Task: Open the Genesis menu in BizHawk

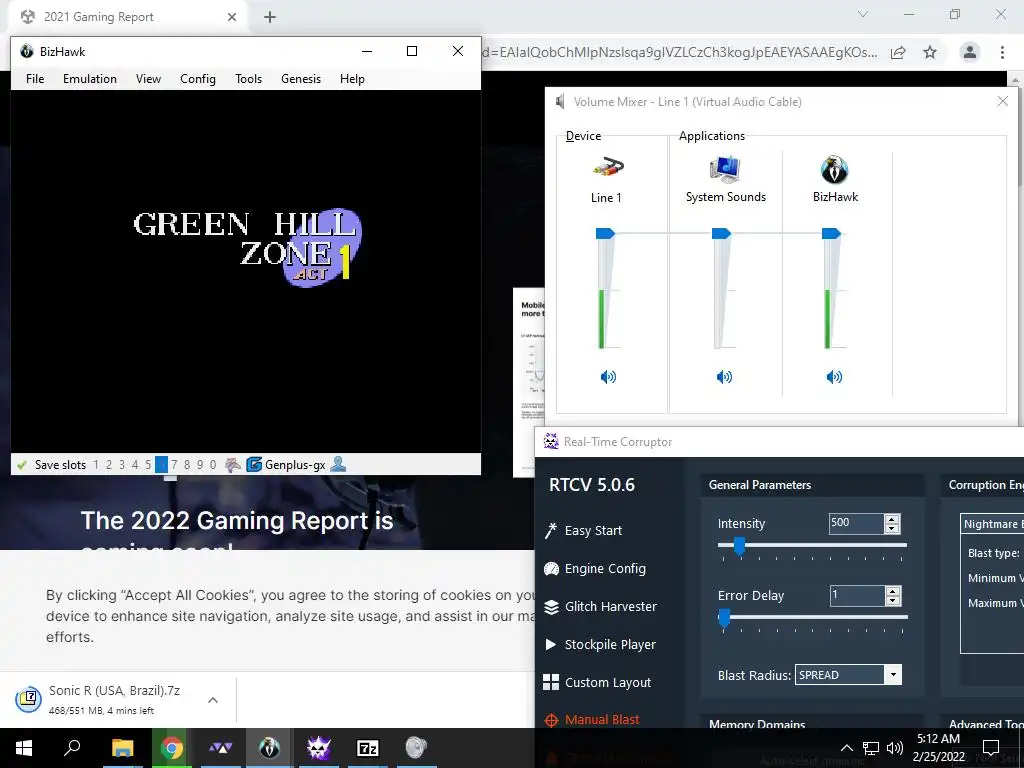Action: click(301, 79)
